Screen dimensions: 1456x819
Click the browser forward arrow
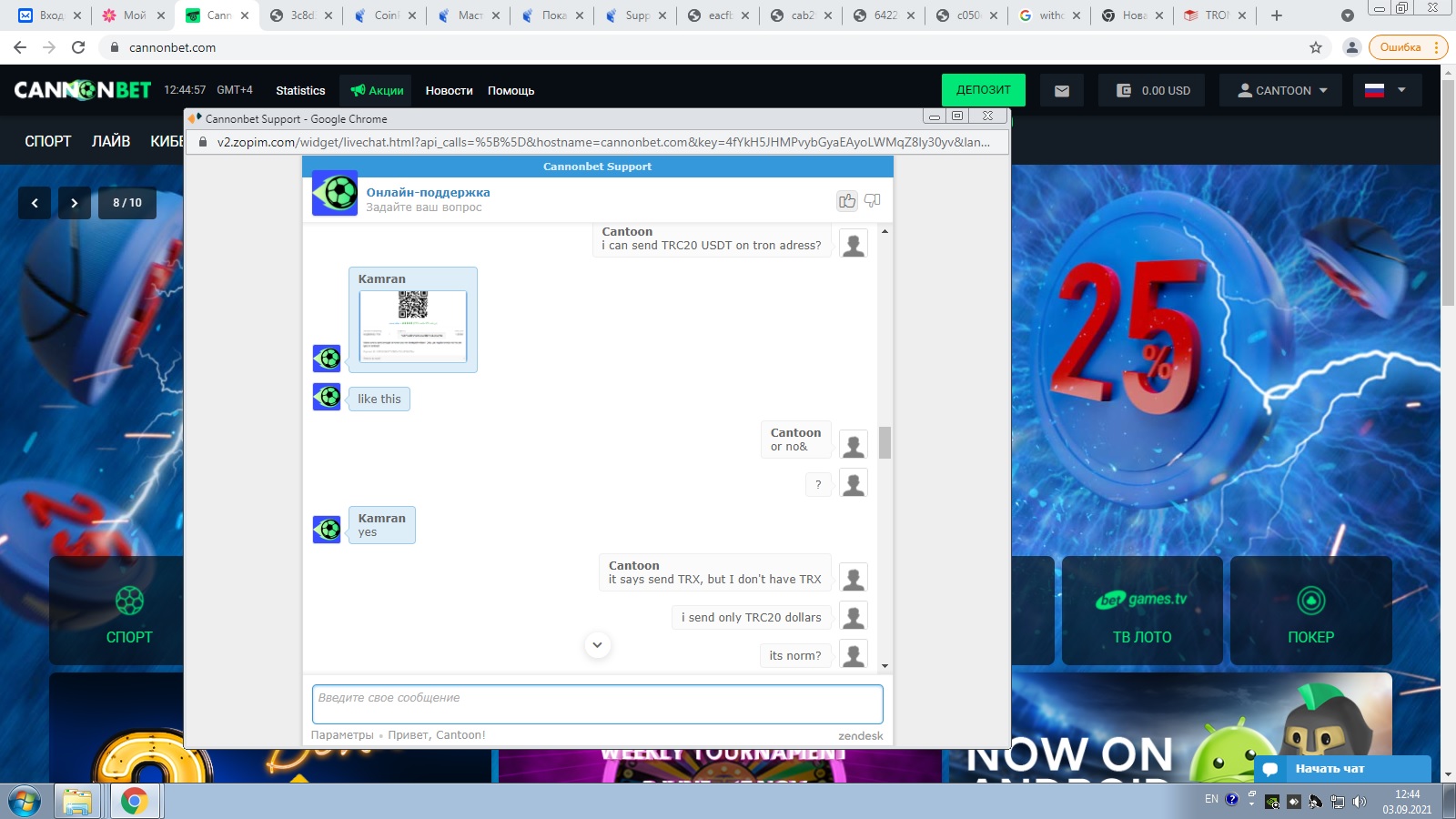[x=49, y=47]
